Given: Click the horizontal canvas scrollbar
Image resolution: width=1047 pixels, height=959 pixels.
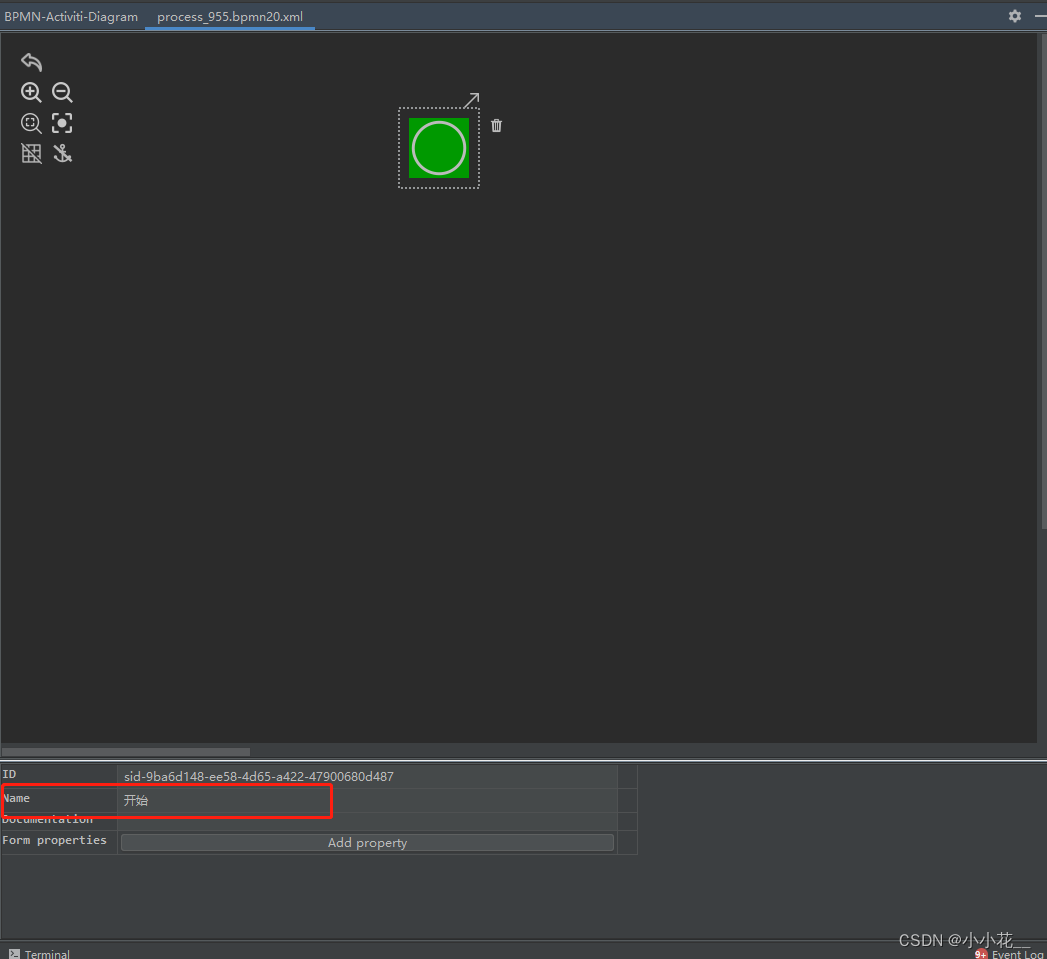Looking at the screenshot, I should tap(125, 751).
